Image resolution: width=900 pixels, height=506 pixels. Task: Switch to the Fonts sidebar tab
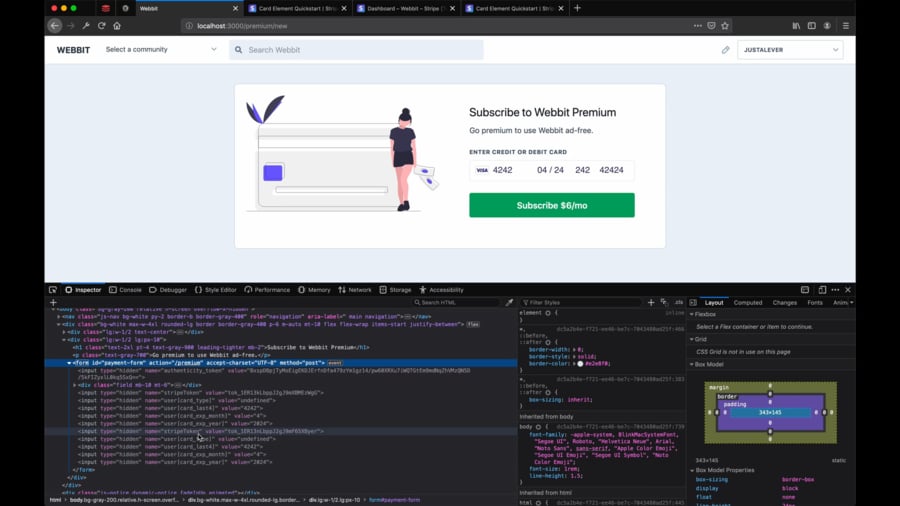pyautogui.click(x=814, y=302)
